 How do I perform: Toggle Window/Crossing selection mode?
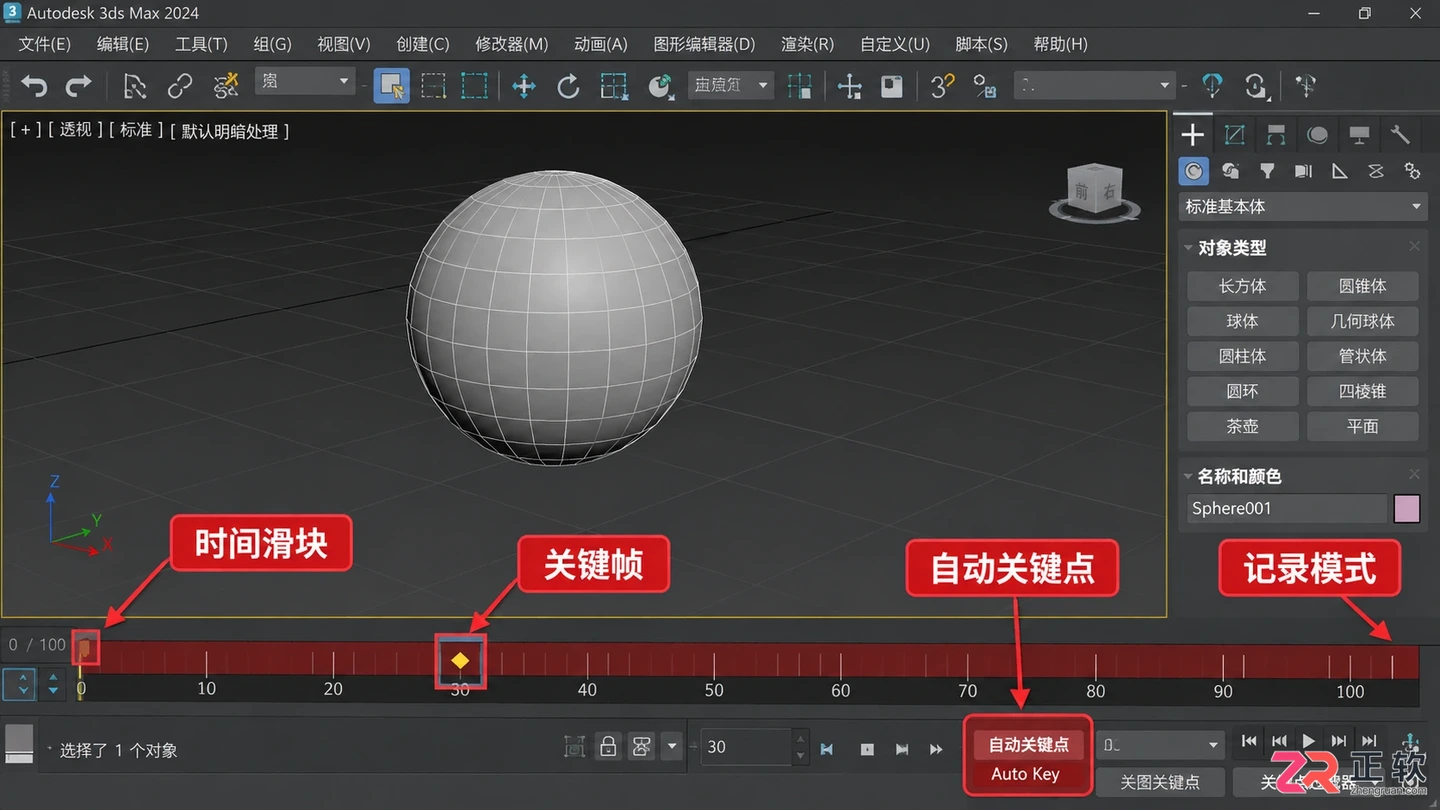tap(474, 86)
